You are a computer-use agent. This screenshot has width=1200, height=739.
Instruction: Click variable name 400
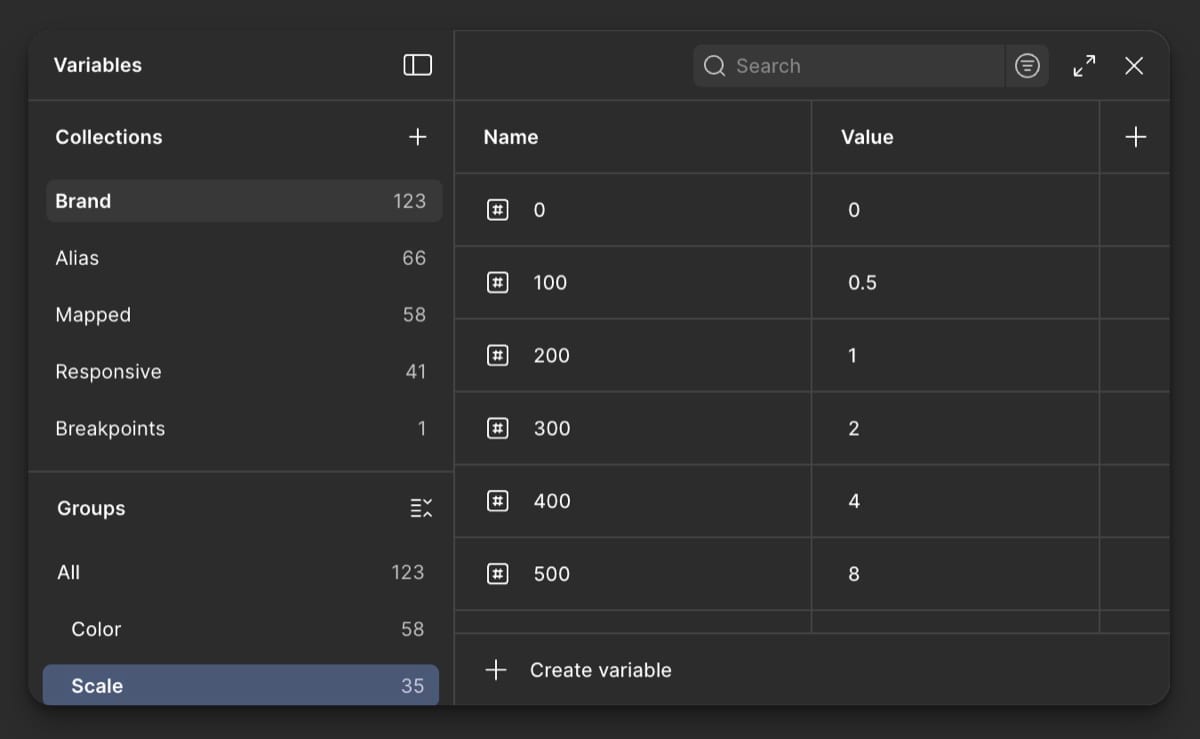pos(552,501)
